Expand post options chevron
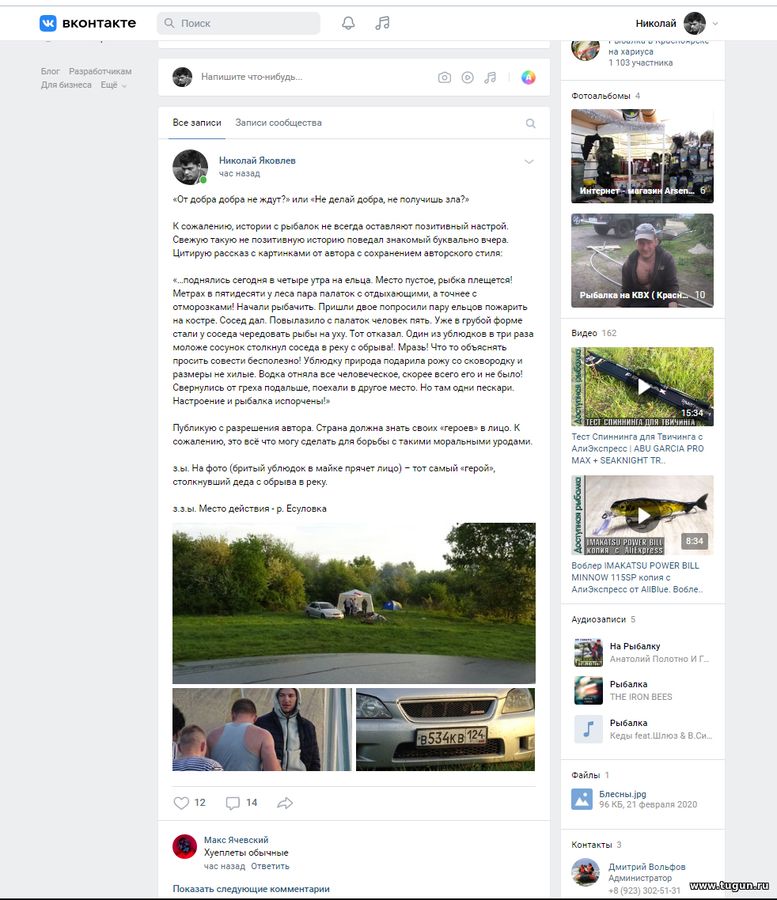The image size is (777, 900). 529,162
